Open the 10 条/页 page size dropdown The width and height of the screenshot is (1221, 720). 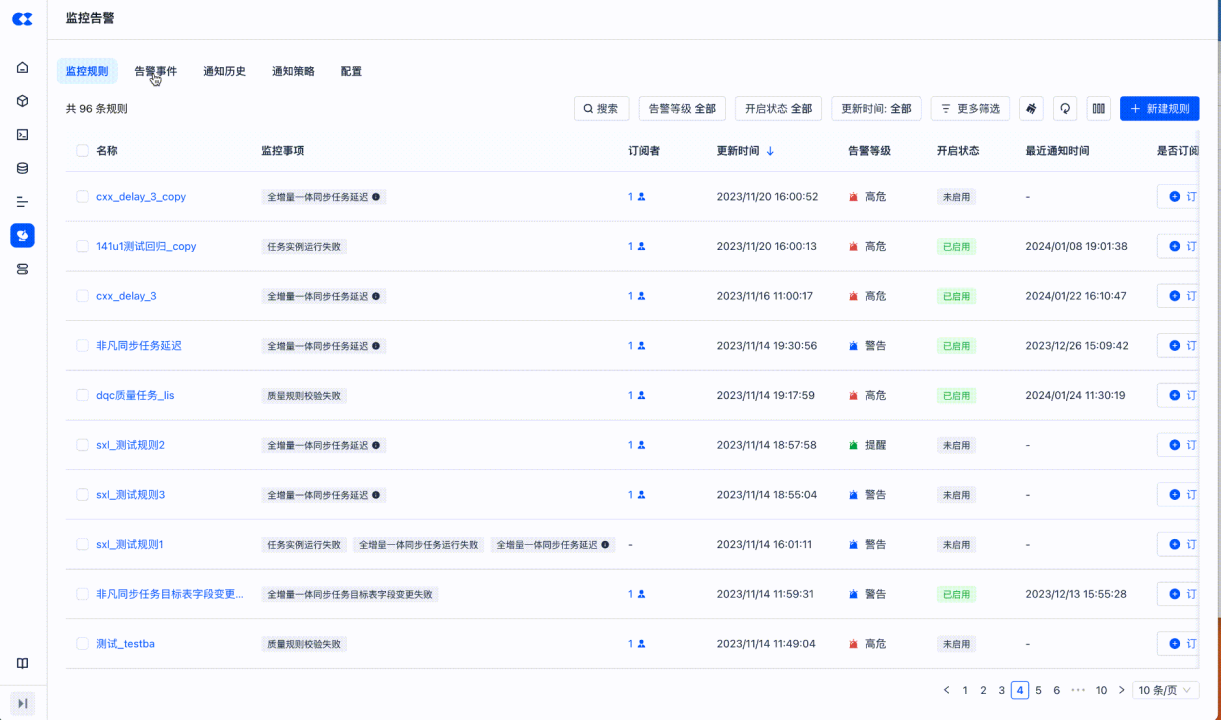click(1165, 690)
